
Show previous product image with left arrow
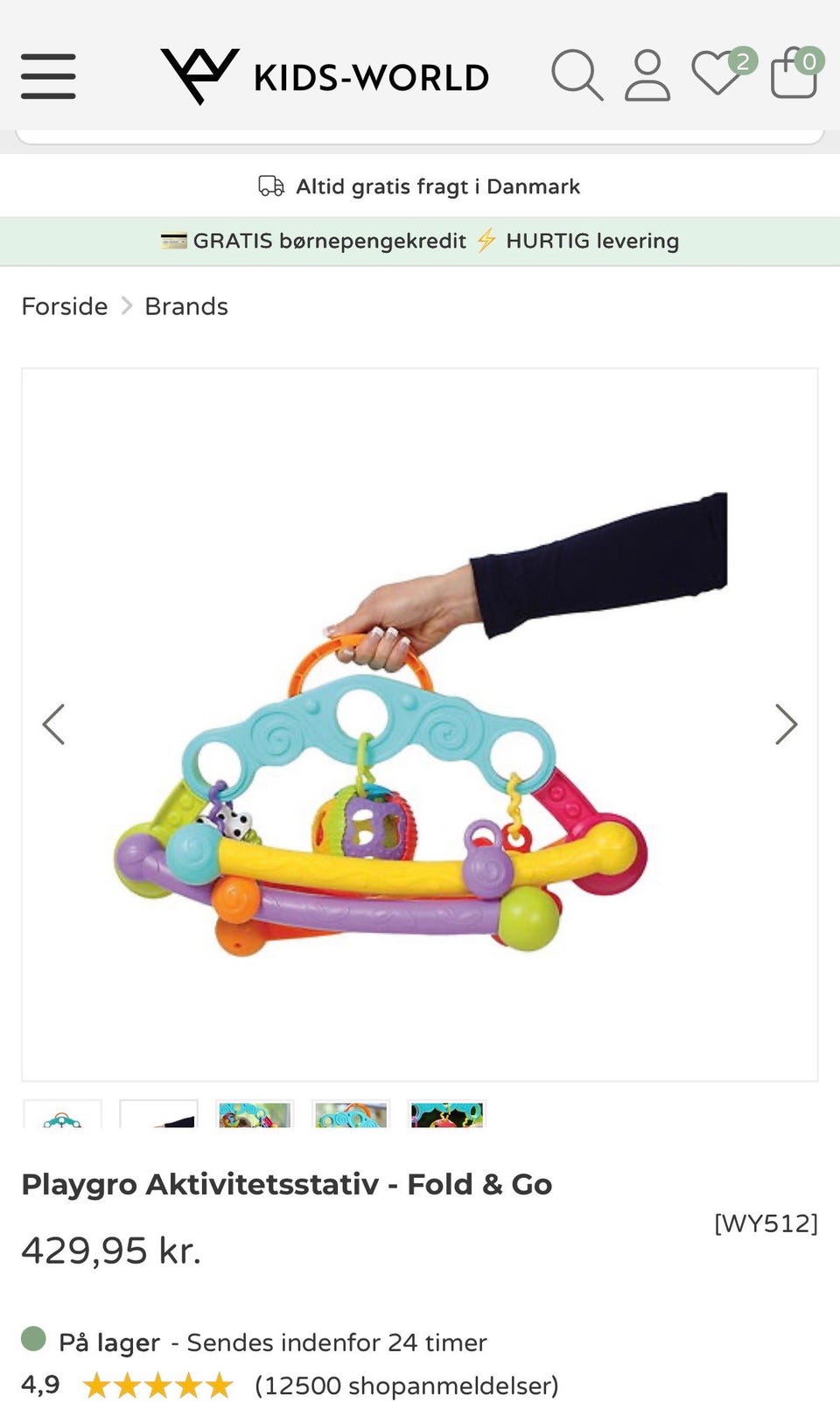(53, 725)
